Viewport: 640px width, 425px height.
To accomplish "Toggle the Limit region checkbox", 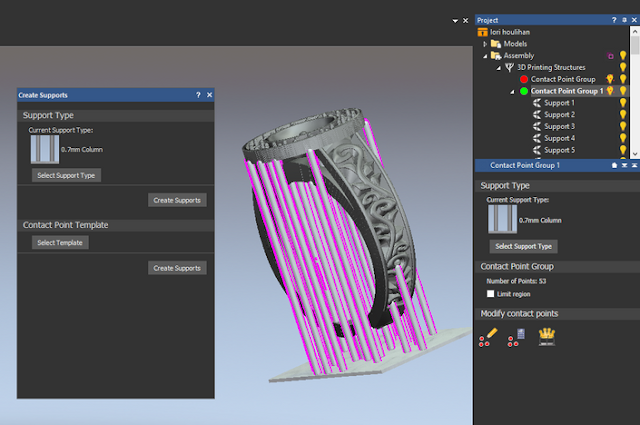I will [491, 294].
